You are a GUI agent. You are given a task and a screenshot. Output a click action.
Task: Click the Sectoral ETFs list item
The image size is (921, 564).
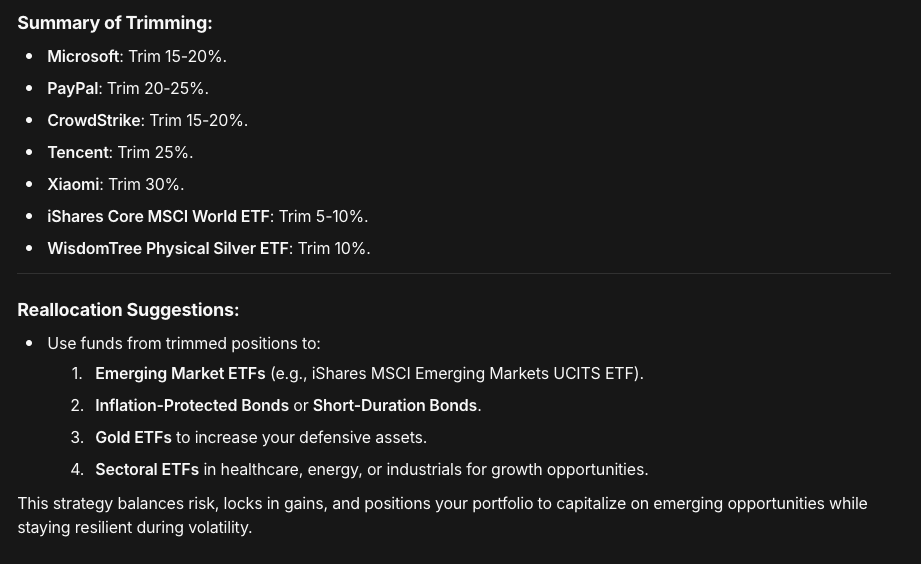(146, 470)
